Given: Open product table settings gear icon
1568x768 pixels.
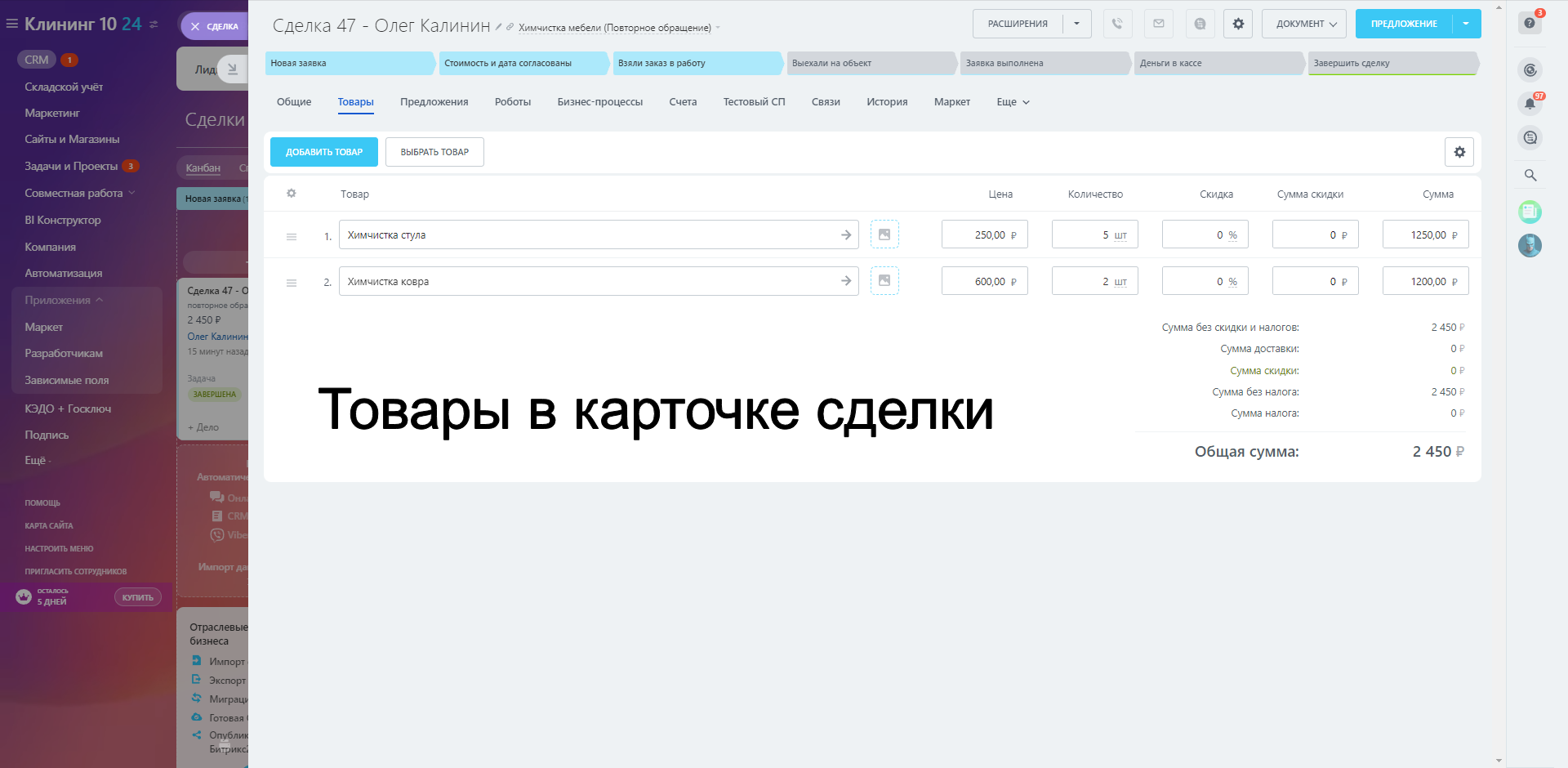Looking at the screenshot, I should coord(1459,152).
